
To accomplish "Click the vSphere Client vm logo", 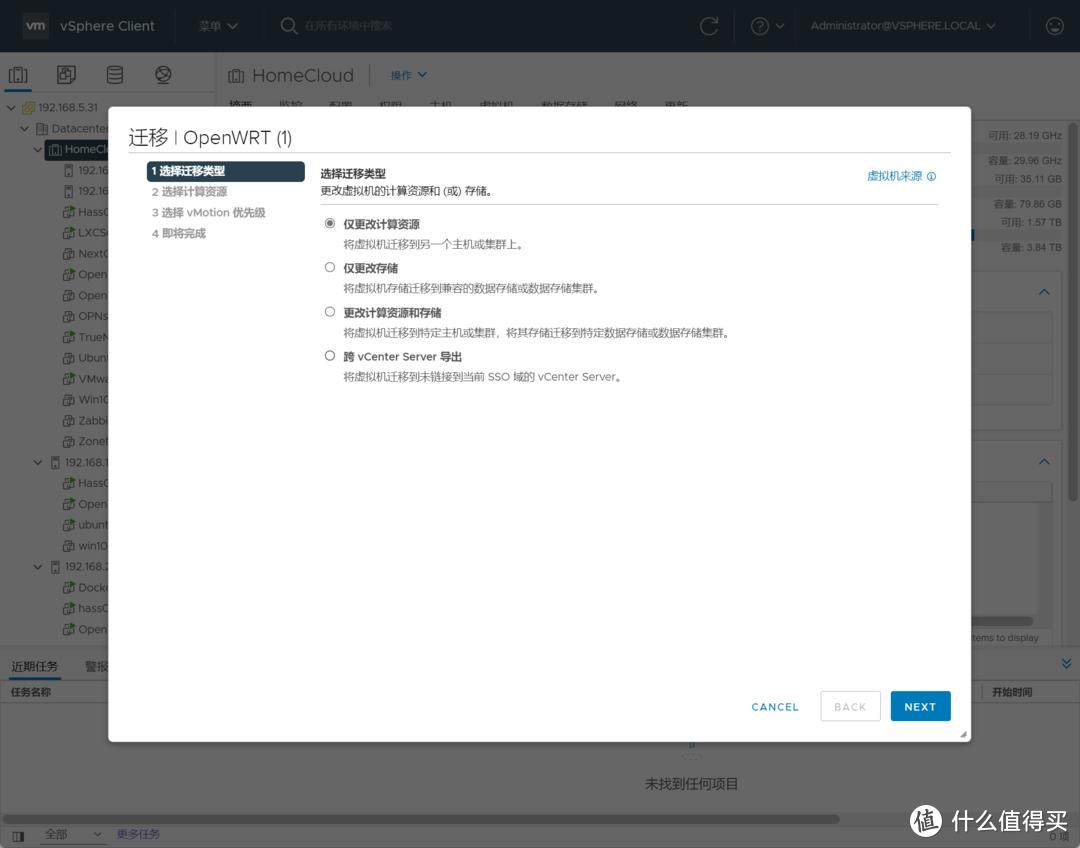I will click(35, 27).
